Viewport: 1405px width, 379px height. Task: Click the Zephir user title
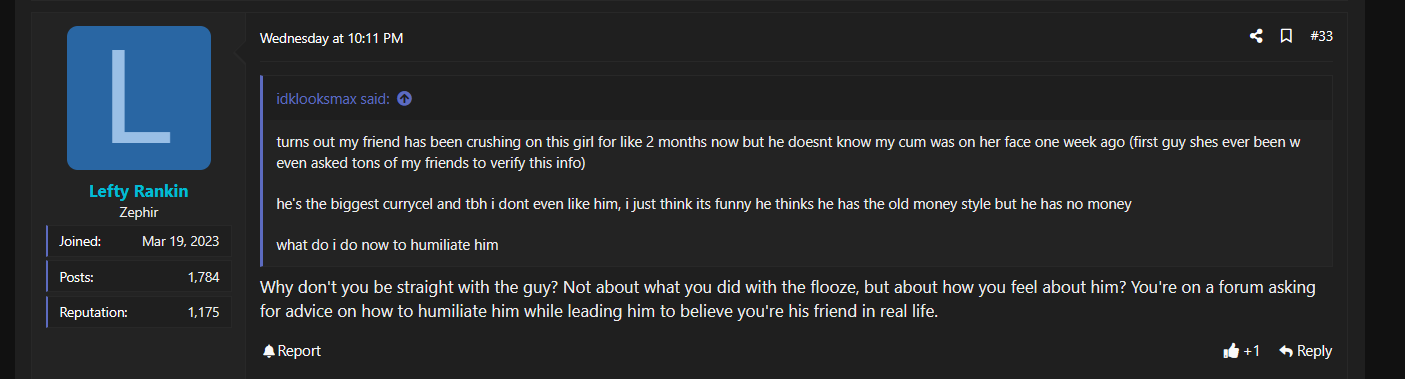[x=139, y=212]
